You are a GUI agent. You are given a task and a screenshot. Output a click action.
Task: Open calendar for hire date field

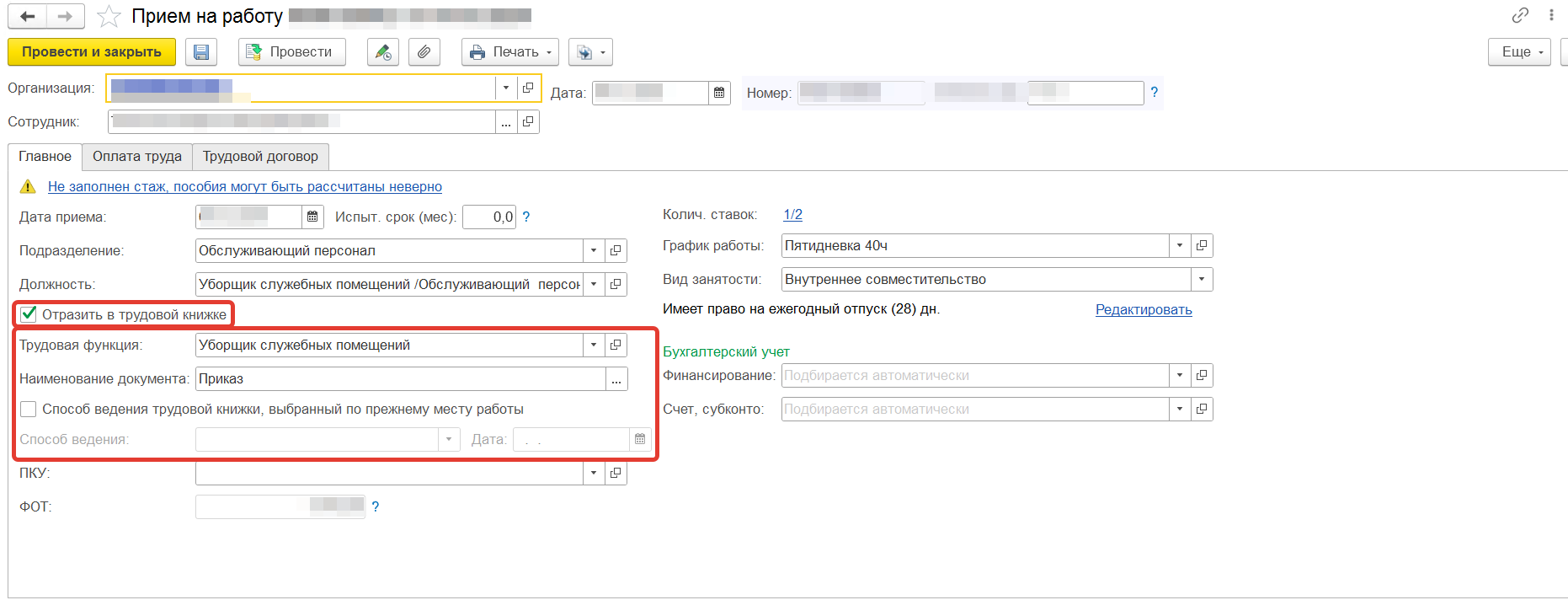point(312,217)
